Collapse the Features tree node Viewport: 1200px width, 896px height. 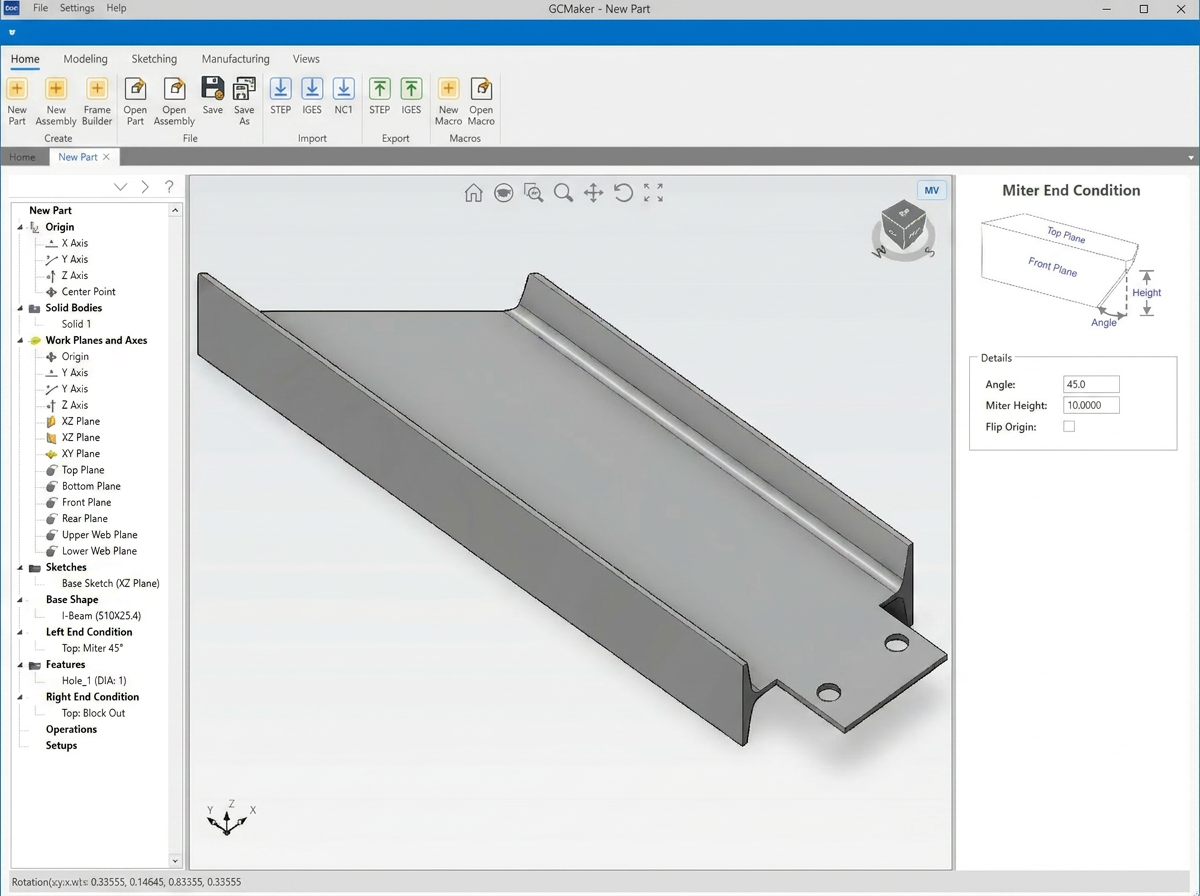[21, 665]
